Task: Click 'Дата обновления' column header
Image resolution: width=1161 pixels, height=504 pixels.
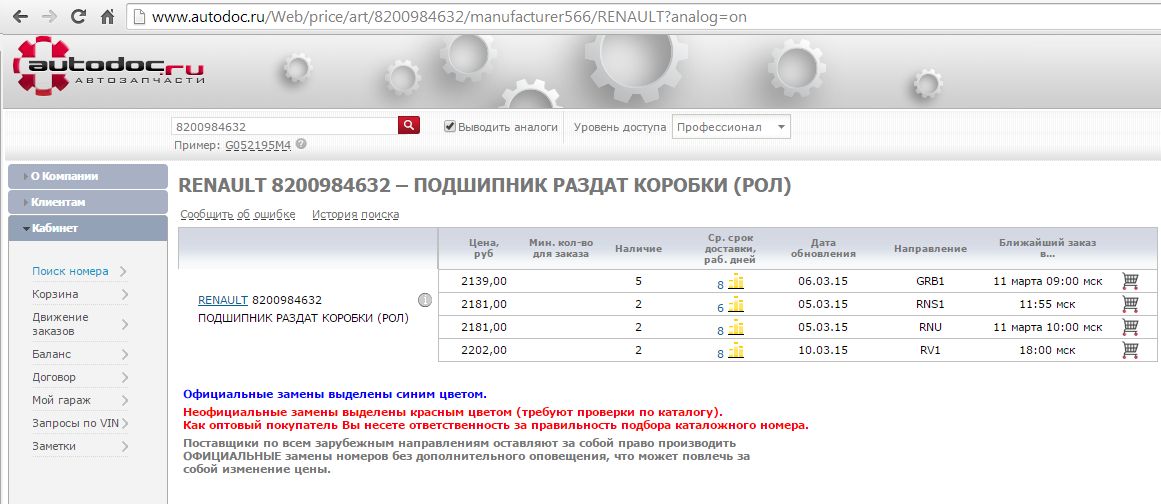Action: click(x=823, y=248)
